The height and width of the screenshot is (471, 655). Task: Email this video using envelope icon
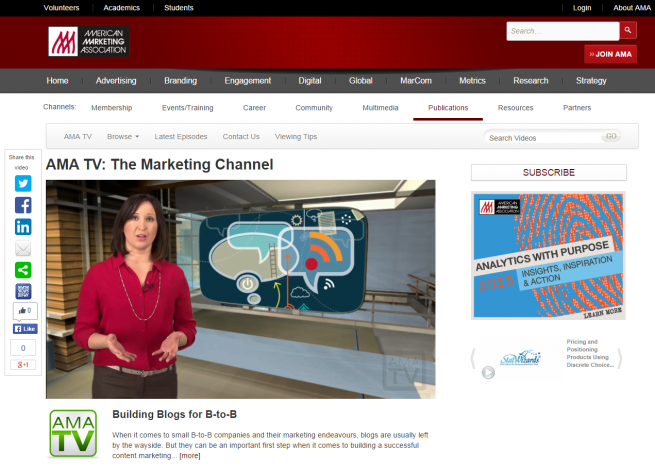[x=23, y=248]
